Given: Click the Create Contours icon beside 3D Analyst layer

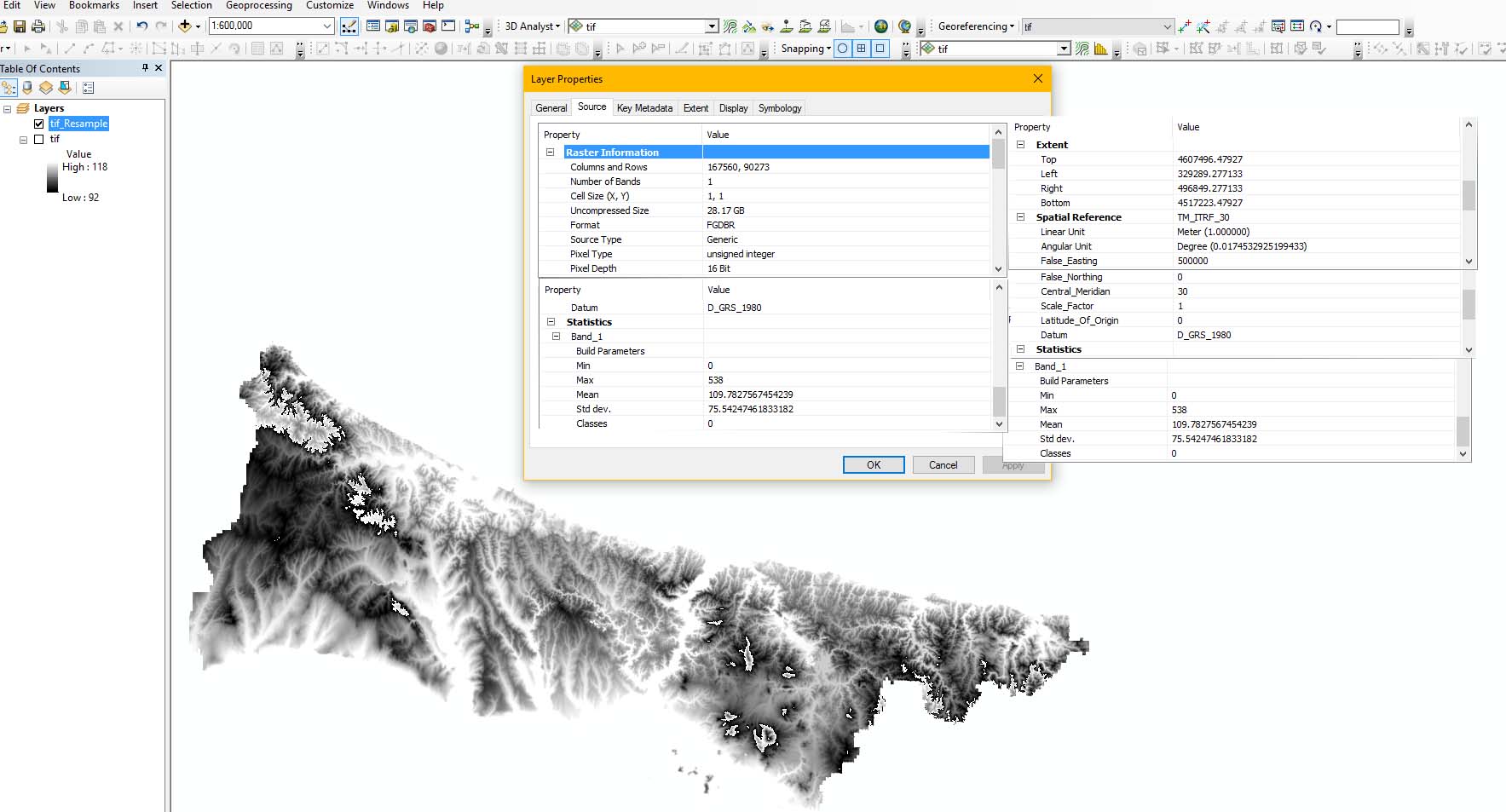Looking at the screenshot, I should tap(730, 26).
